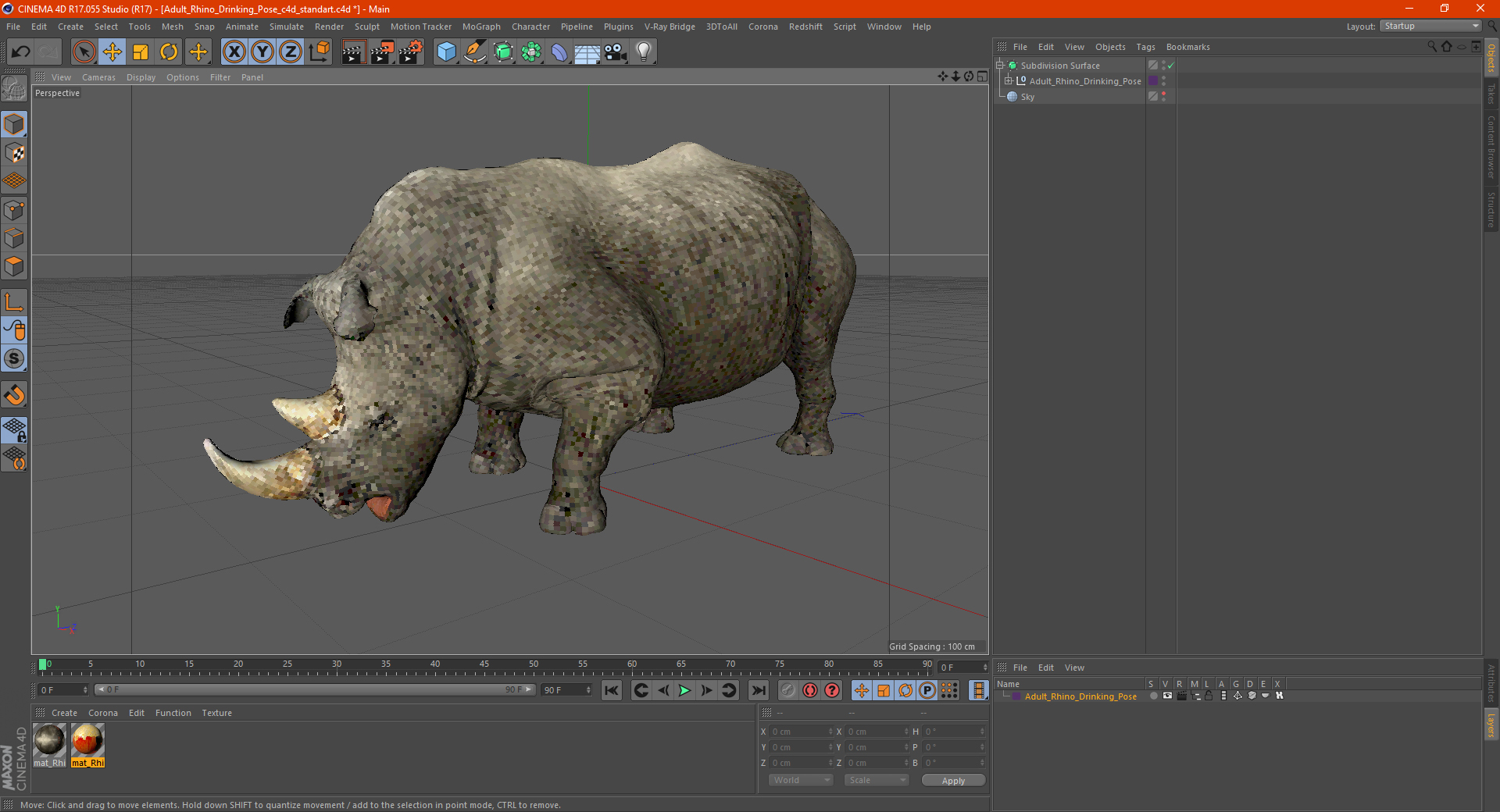Click the Undo arrow icon

pos(20,52)
